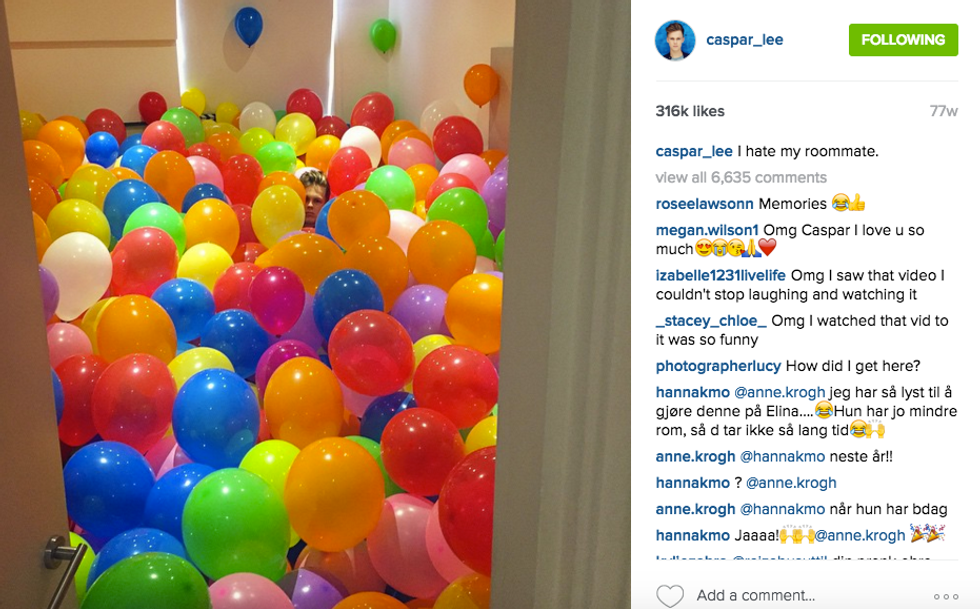Open caspar_lee profile picture avatar

pos(675,40)
